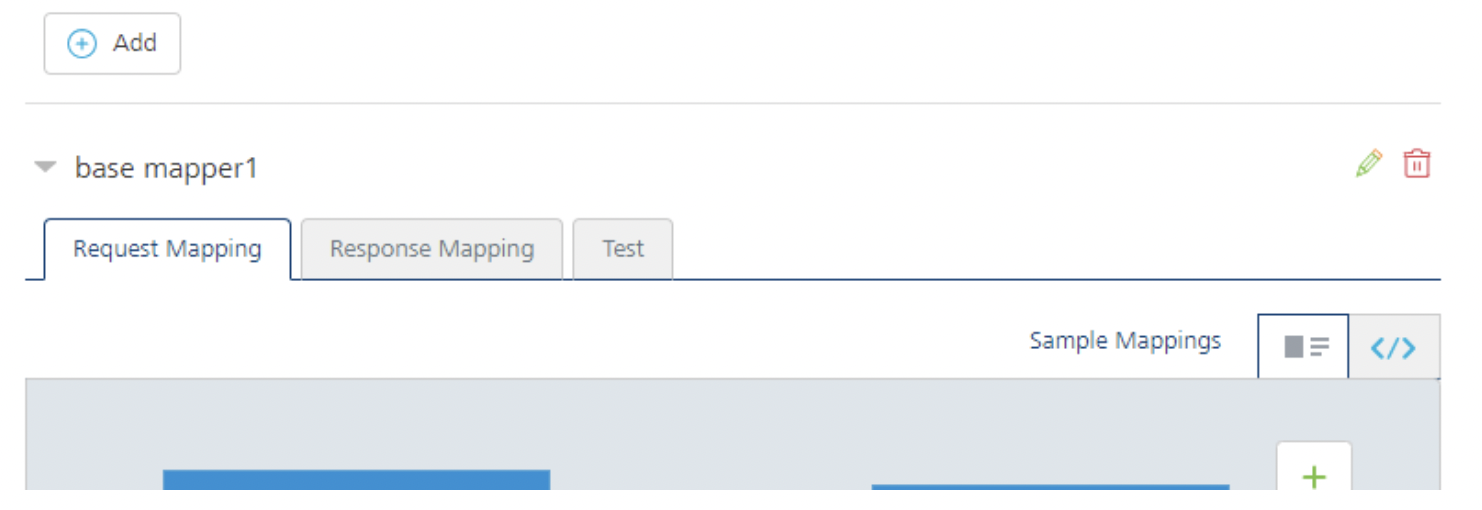Select the visual mapping view icon
Image resolution: width=1482 pixels, height=510 pixels.
click(1304, 347)
